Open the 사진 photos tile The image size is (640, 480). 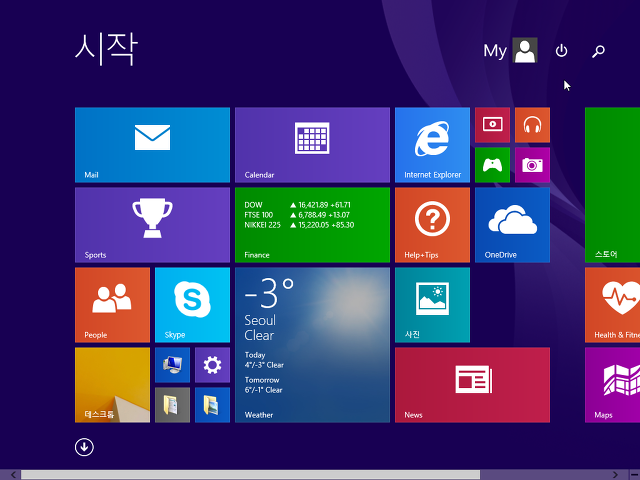coord(432,305)
